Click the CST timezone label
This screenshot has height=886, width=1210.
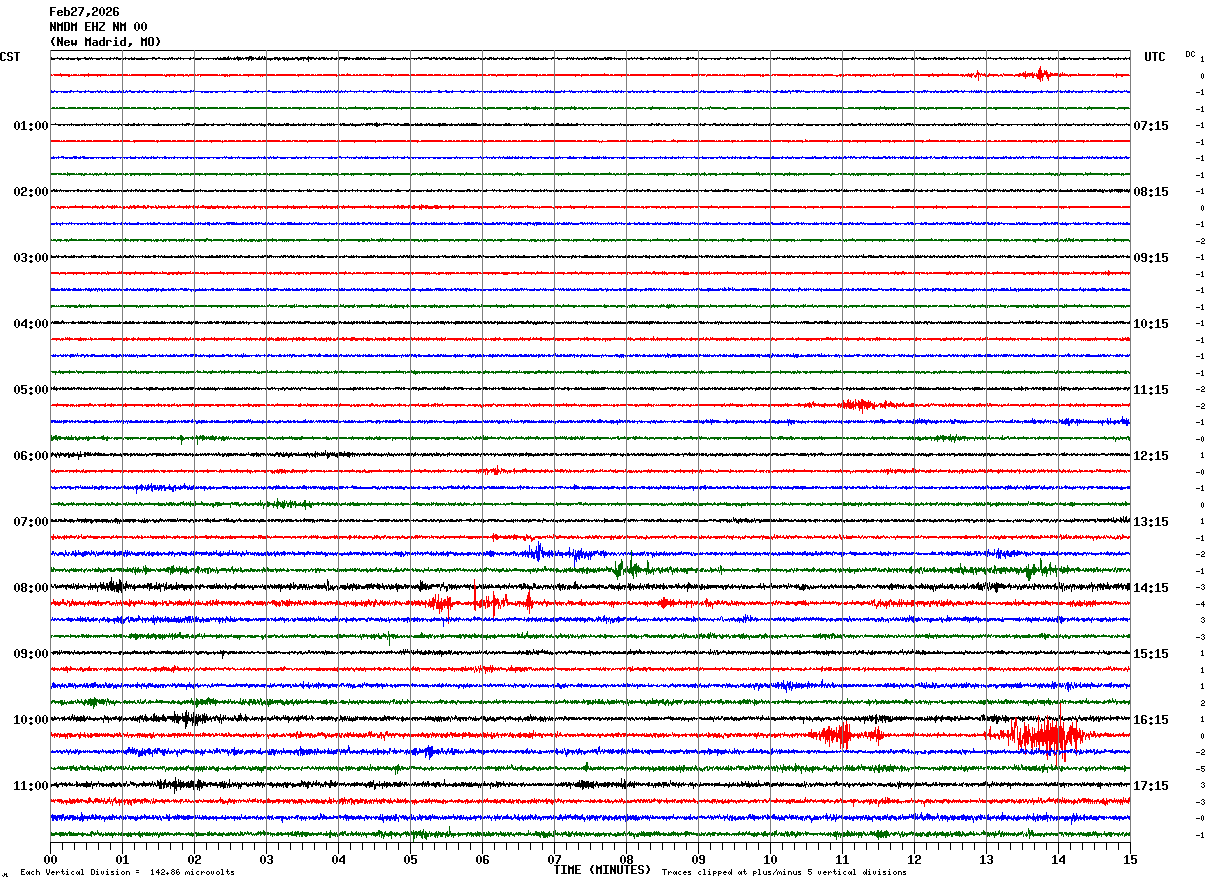tap(10, 57)
